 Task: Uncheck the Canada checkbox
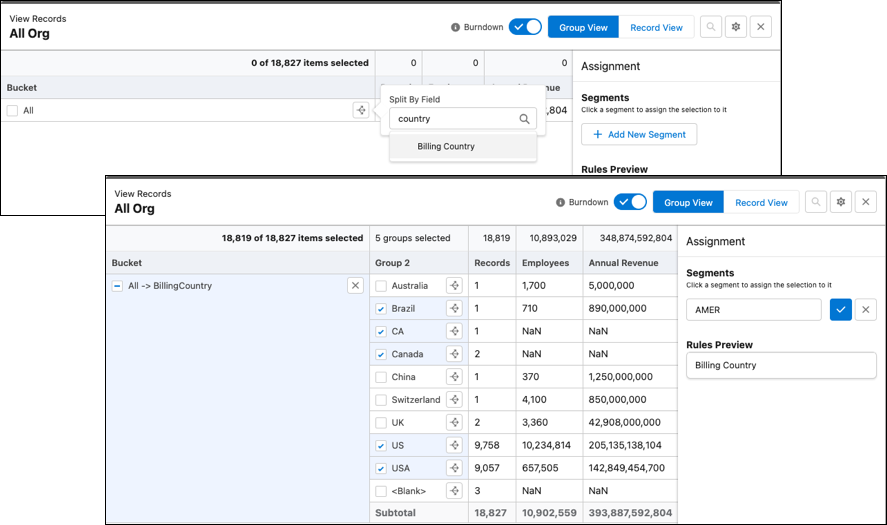pyautogui.click(x=381, y=355)
